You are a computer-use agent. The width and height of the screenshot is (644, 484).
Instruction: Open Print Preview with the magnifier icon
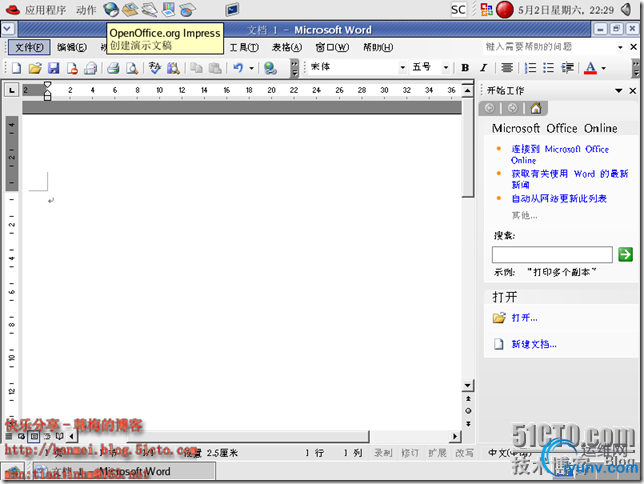tap(132, 68)
